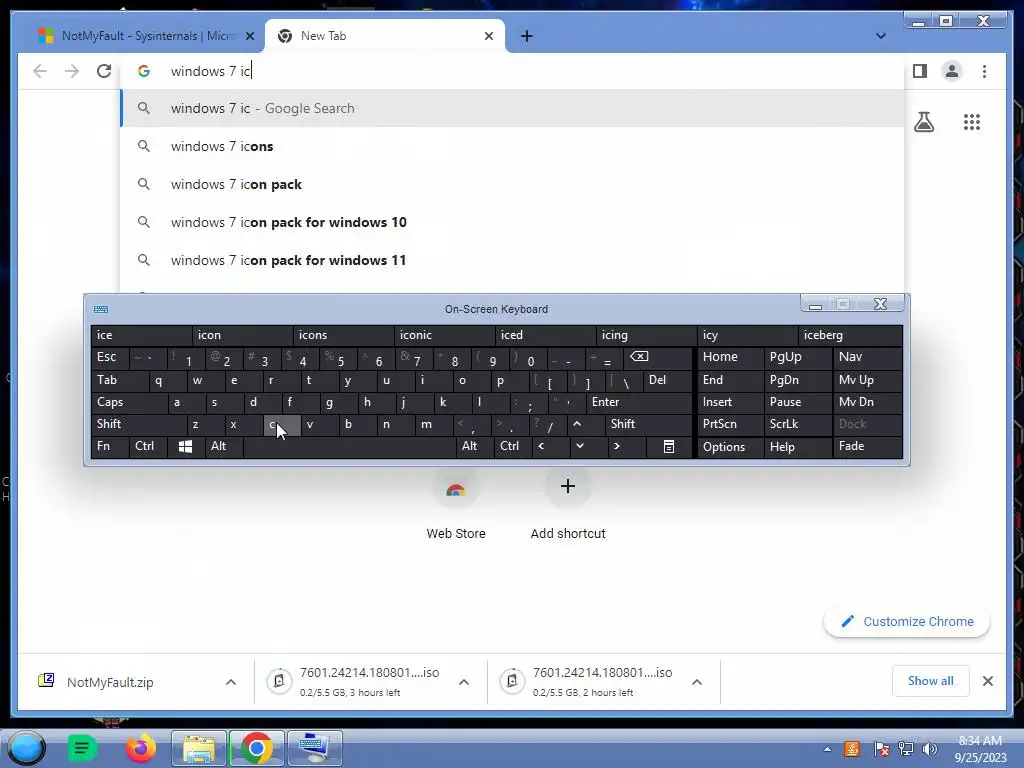
Task: Open Chrome side panel icon
Action: (x=920, y=71)
